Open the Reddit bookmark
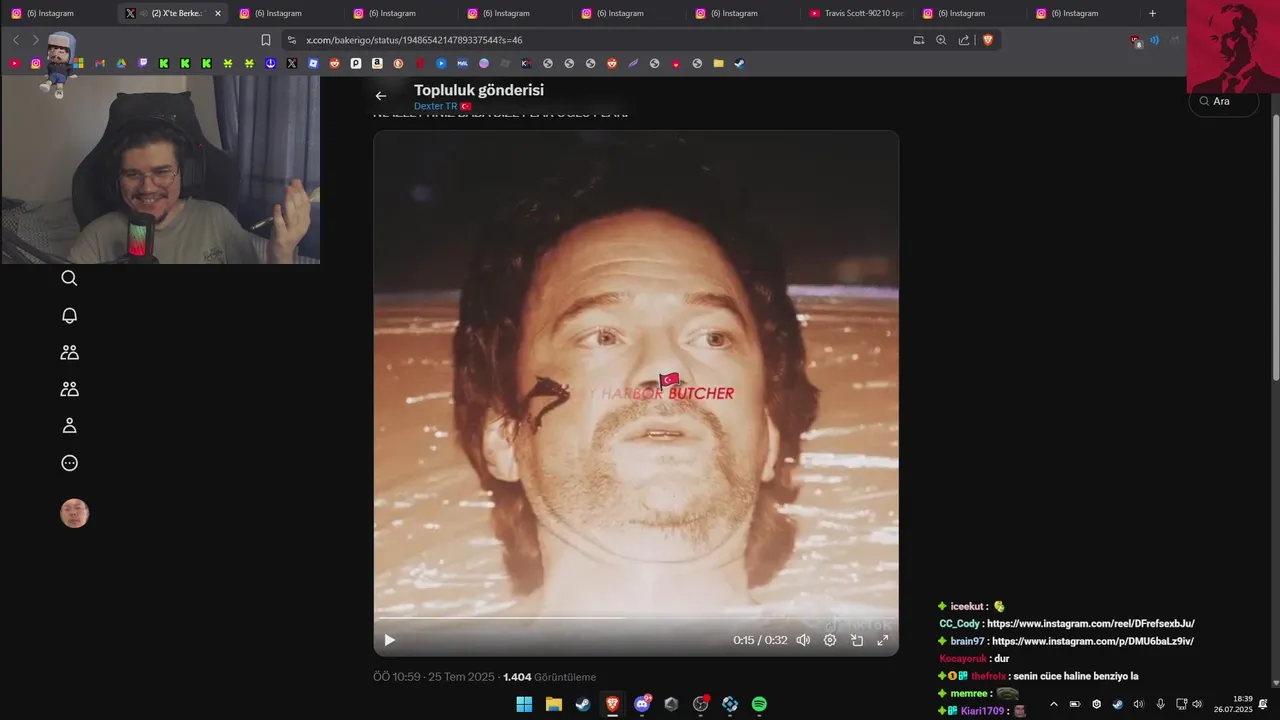 335,63
